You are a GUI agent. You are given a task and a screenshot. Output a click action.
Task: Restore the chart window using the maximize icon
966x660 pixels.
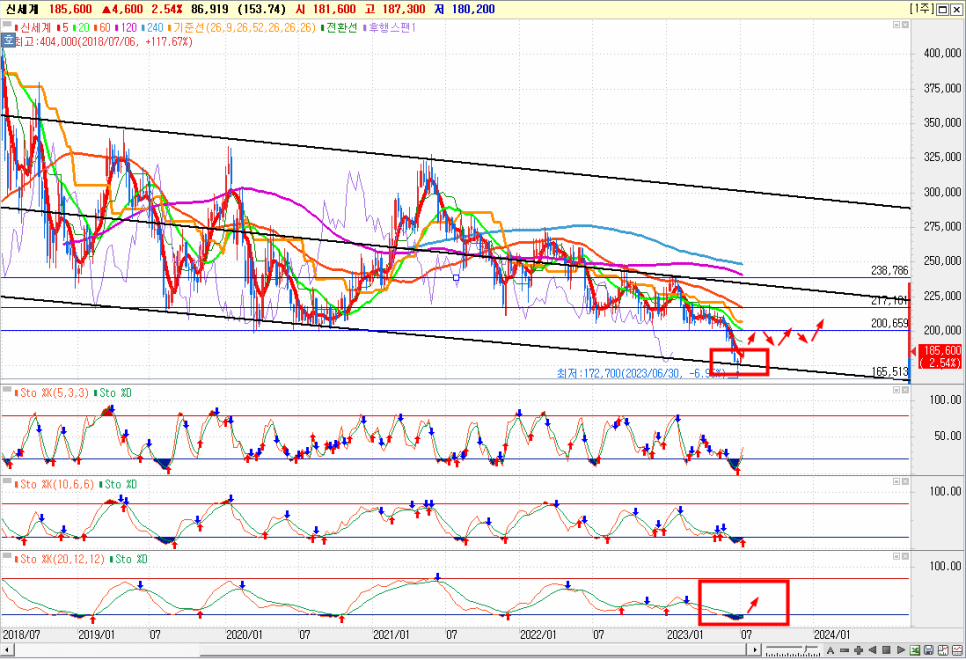click(943, 9)
